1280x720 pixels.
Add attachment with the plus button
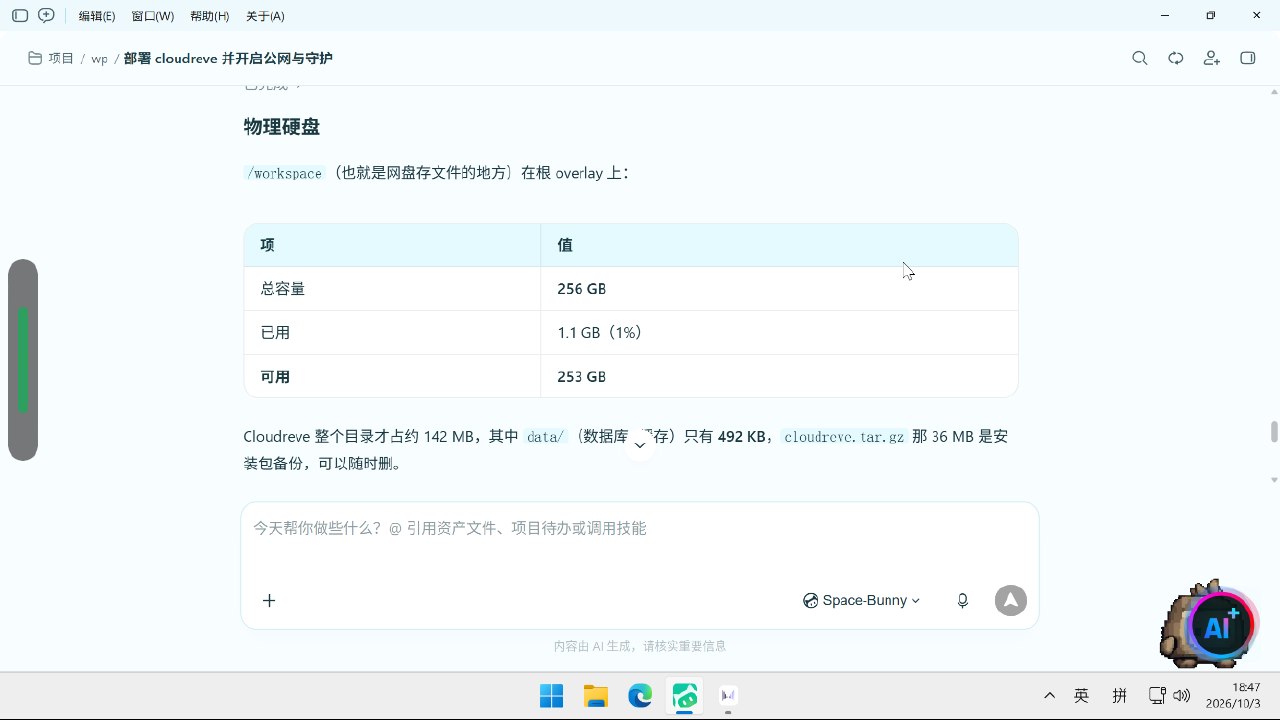269,600
